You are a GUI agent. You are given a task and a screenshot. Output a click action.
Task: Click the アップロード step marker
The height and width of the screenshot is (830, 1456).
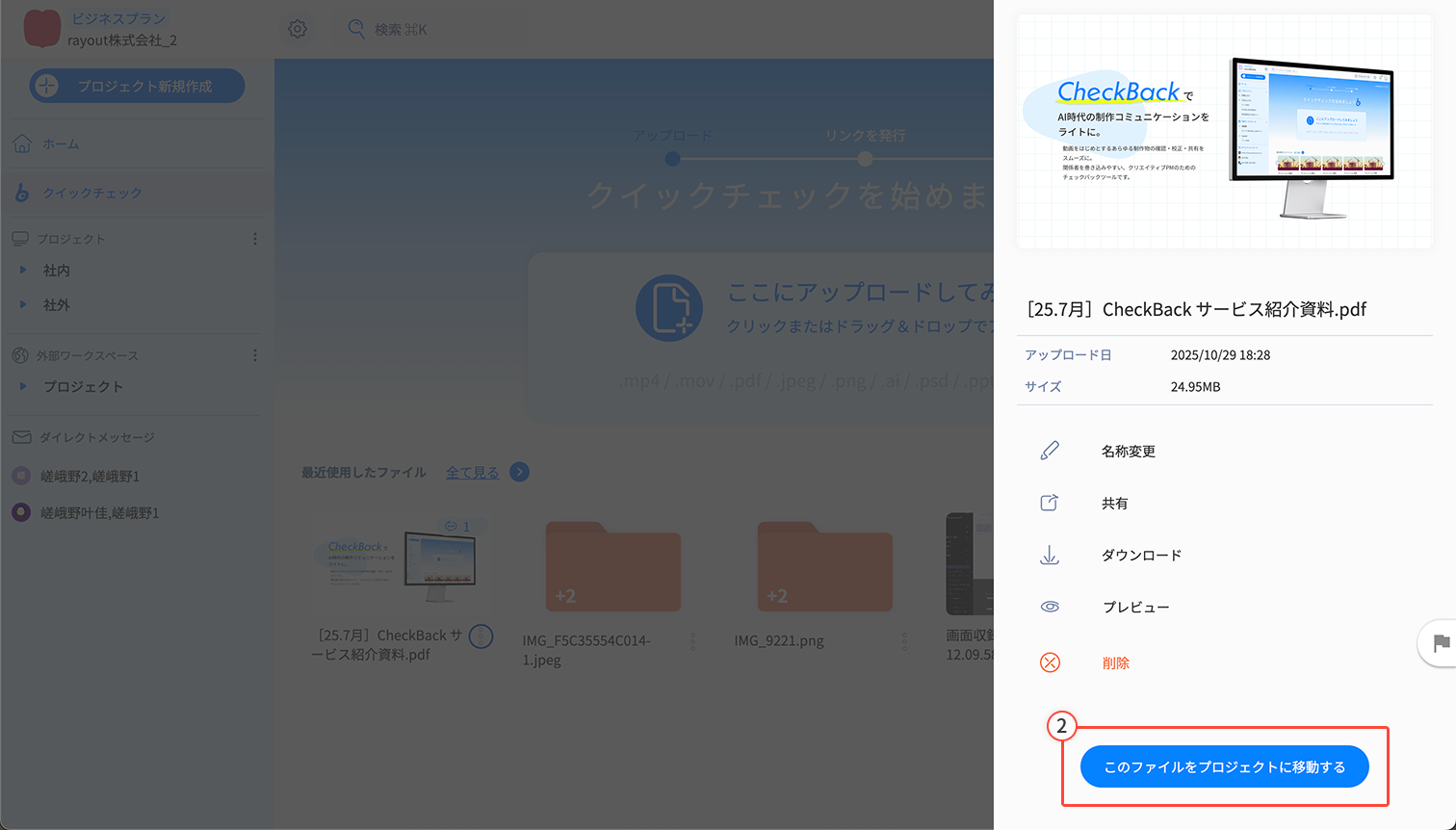tap(672, 159)
